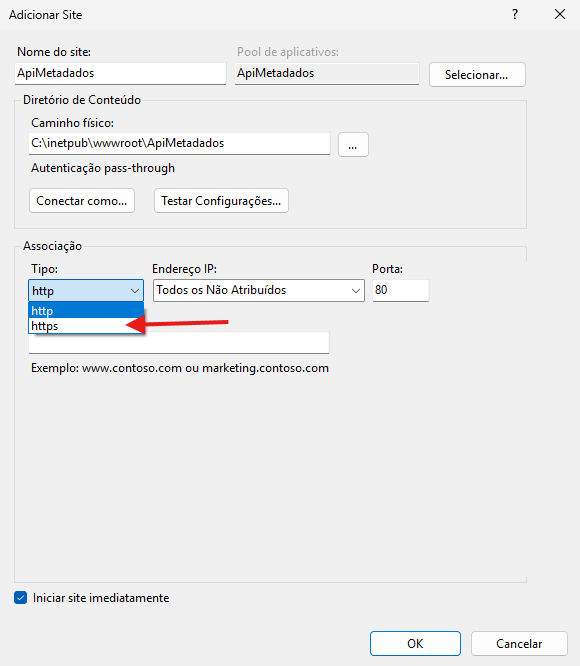Toggle Iniciar site imediatamente checkbox
This screenshot has height=666, width=580.
[x=20, y=598]
